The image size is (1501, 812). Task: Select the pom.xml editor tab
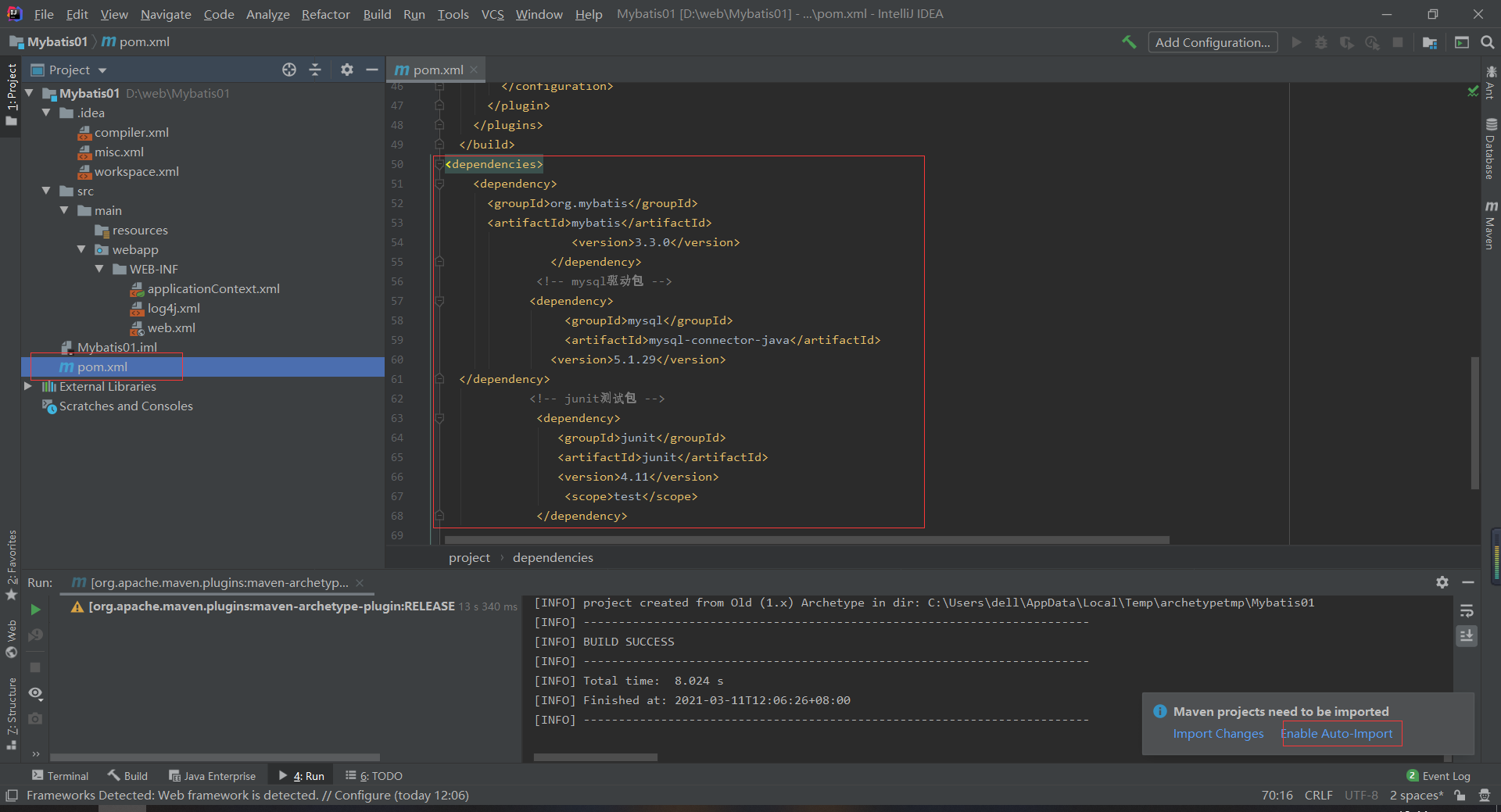(437, 70)
